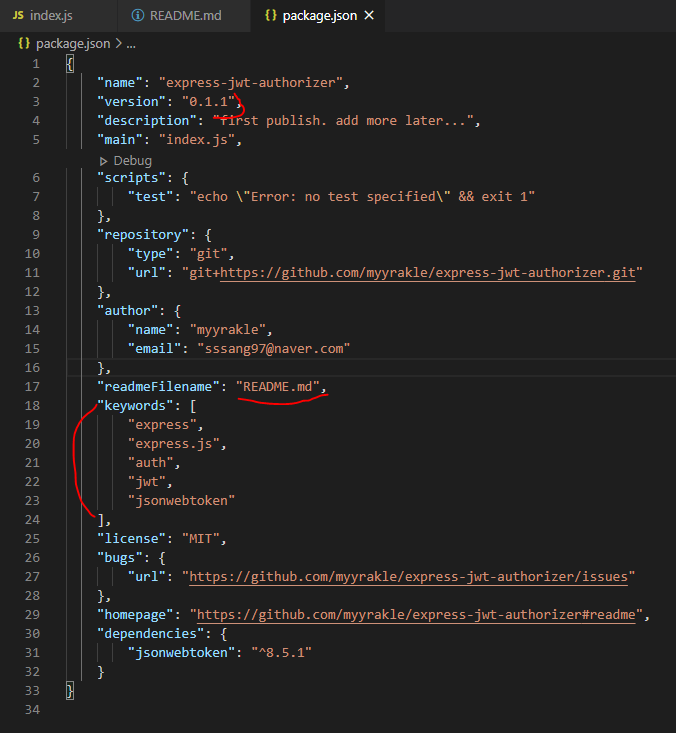This screenshot has width=676, height=733.
Task: Click the "0.1.1" version string
Action: point(207,101)
